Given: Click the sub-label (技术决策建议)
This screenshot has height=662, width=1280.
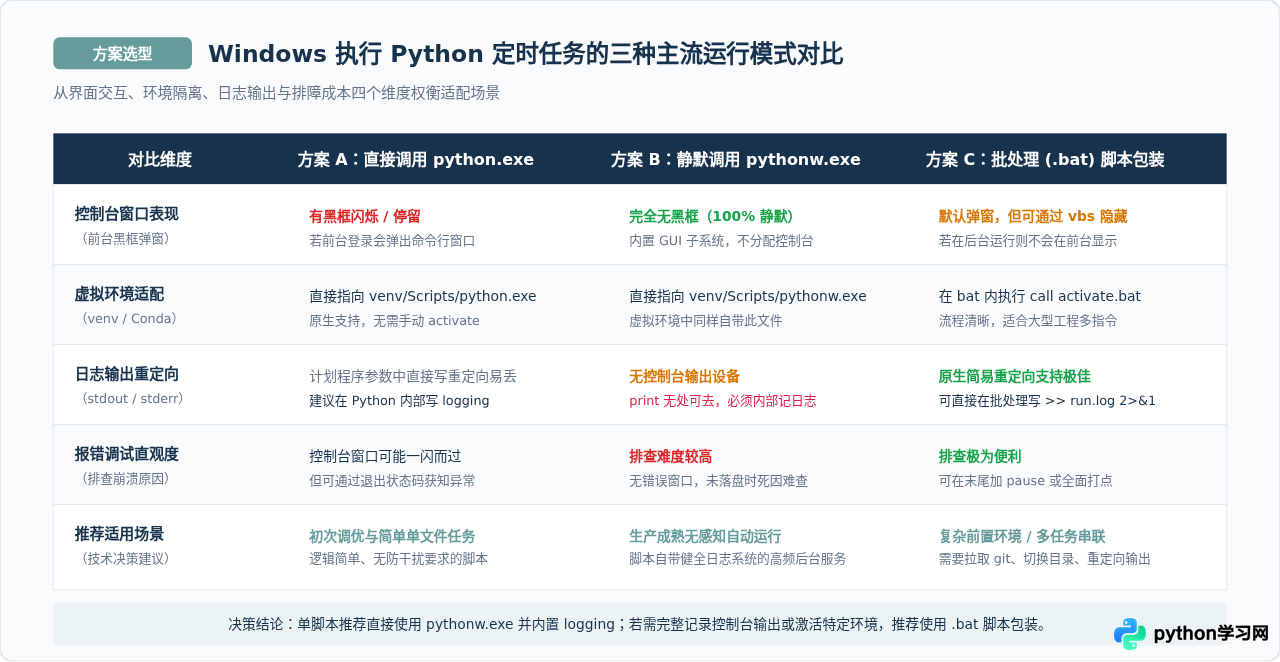Looking at the screenshot, I should click(126, 559).
